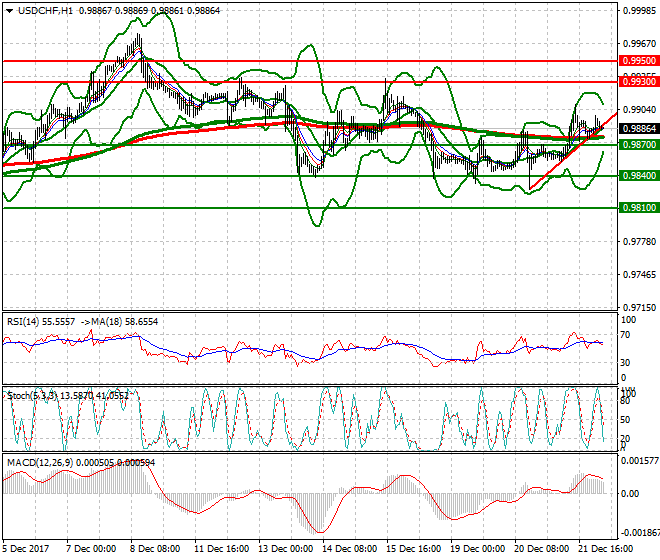The width and height of the screenshot is (660, 560).
Task: Click the 0.97780 price axis value
Action: 639,242
